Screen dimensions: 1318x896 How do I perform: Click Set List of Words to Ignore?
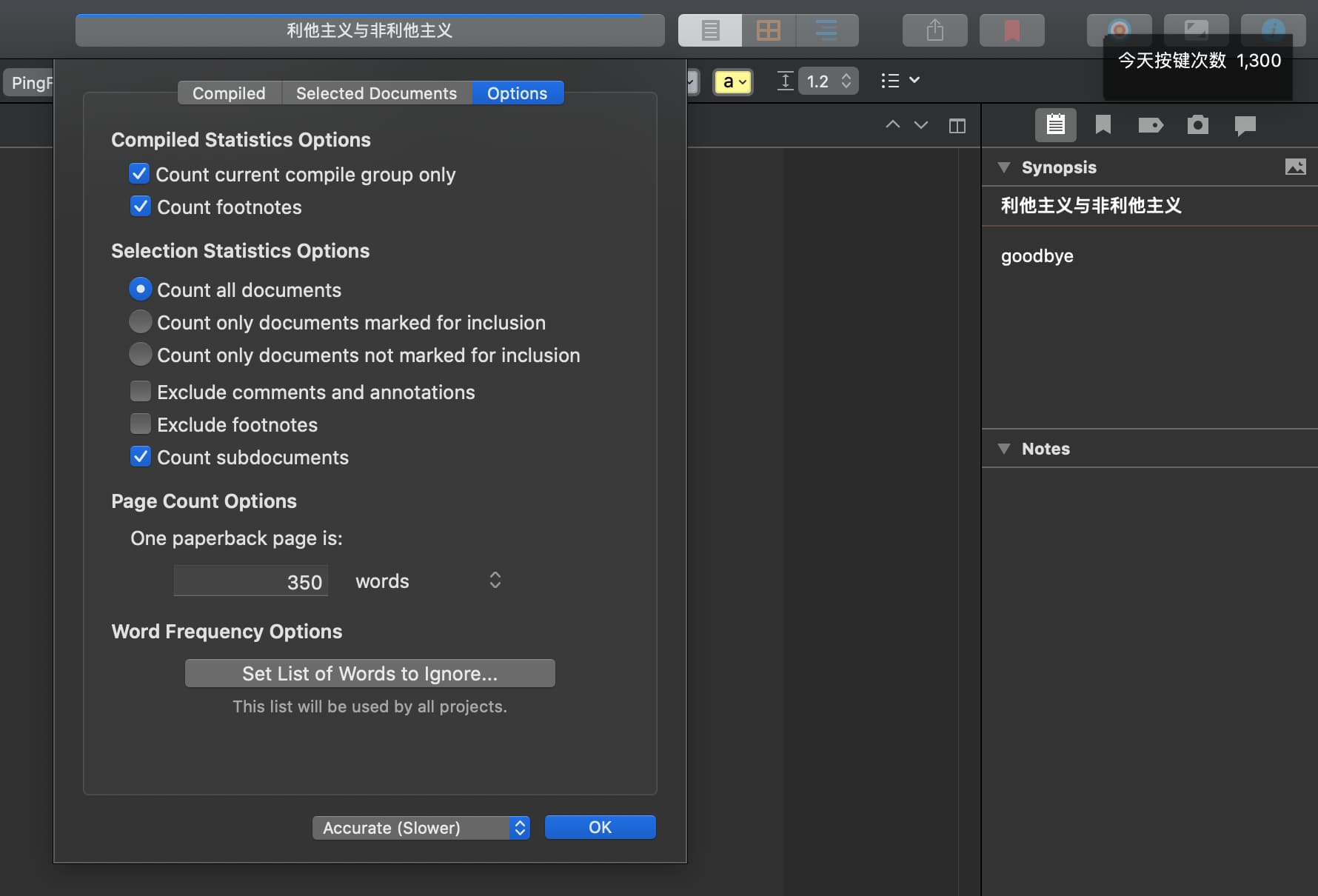point(369,674)
